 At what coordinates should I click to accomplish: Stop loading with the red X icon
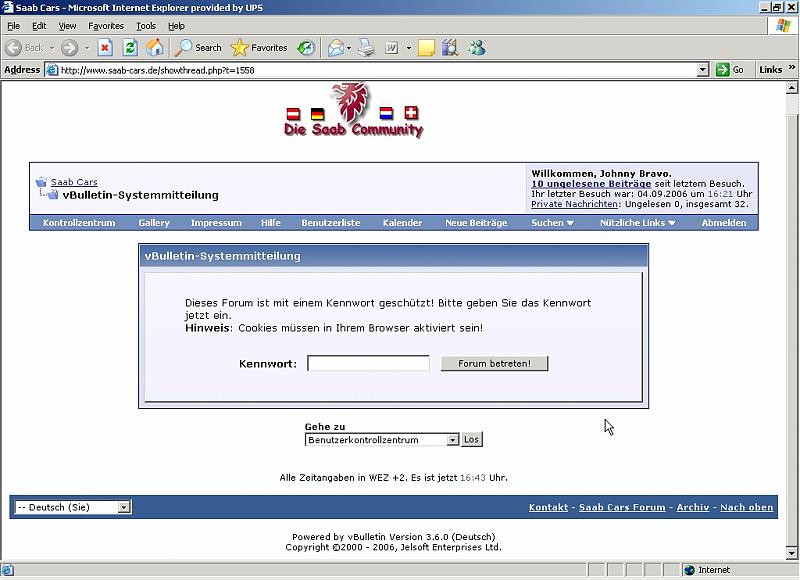coord(105,48)
